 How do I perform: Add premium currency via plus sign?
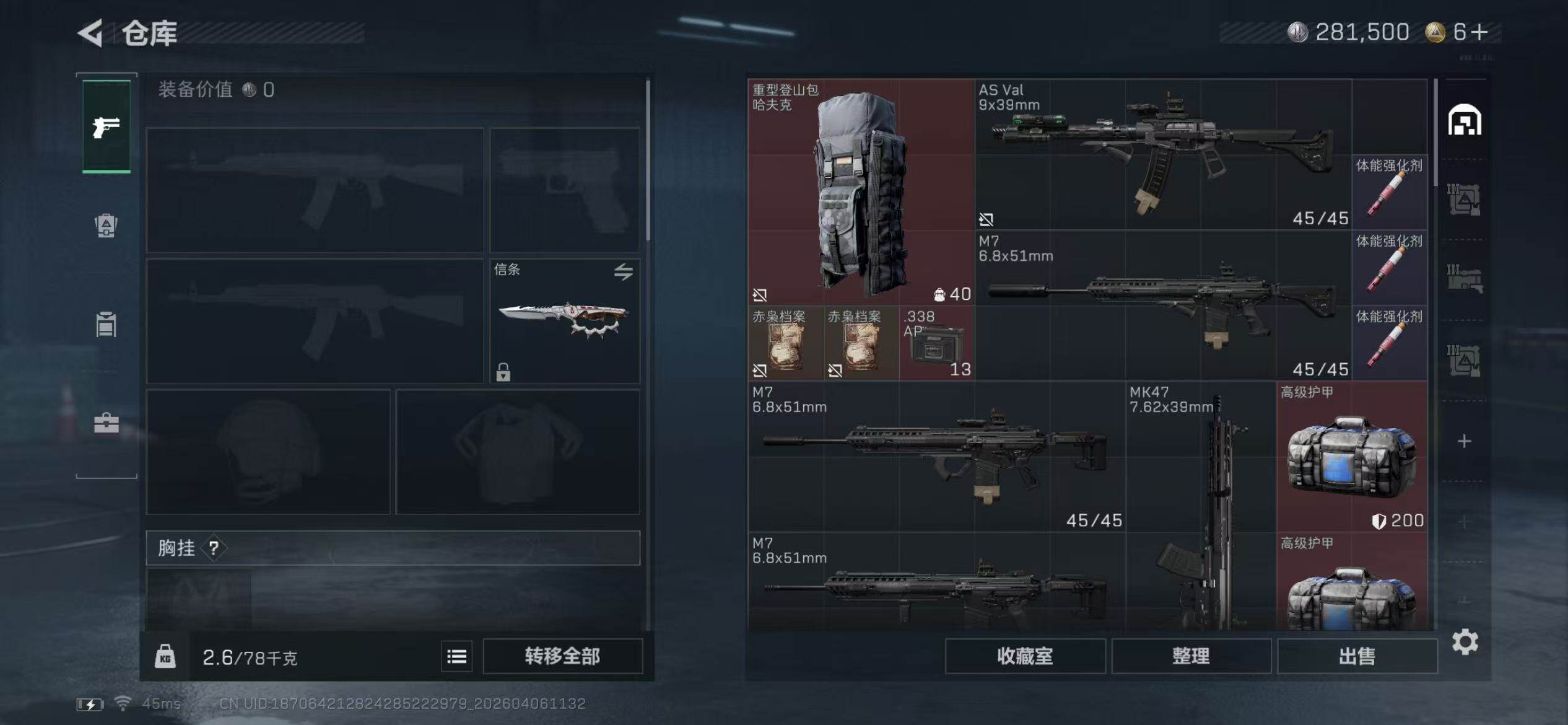[x=1480, y=32]
